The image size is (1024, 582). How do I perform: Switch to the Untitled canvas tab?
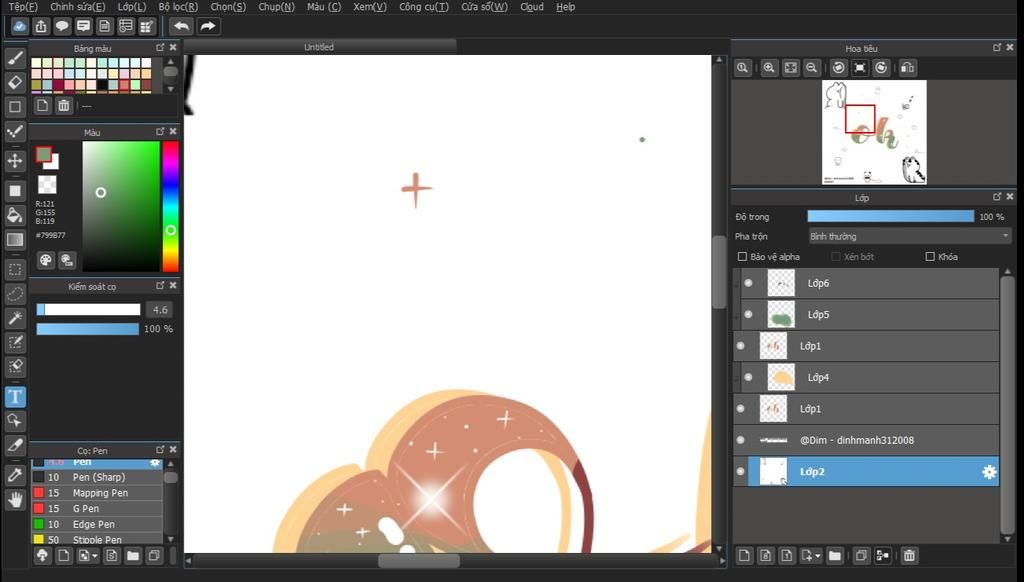pos(319,47)
